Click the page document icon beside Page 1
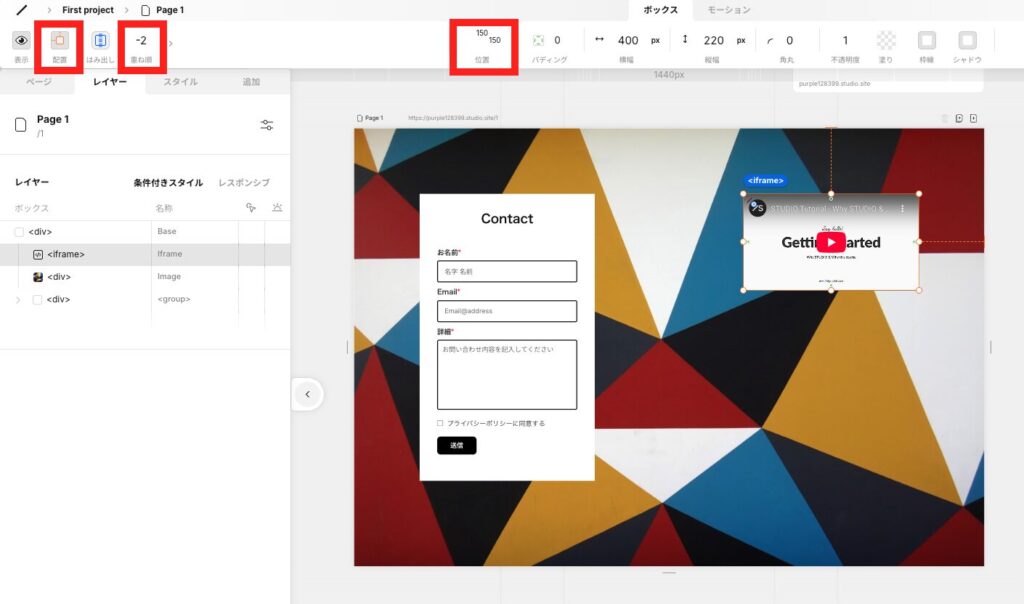1024x604 pixels. pyautogui.click(x=21, y=125)
